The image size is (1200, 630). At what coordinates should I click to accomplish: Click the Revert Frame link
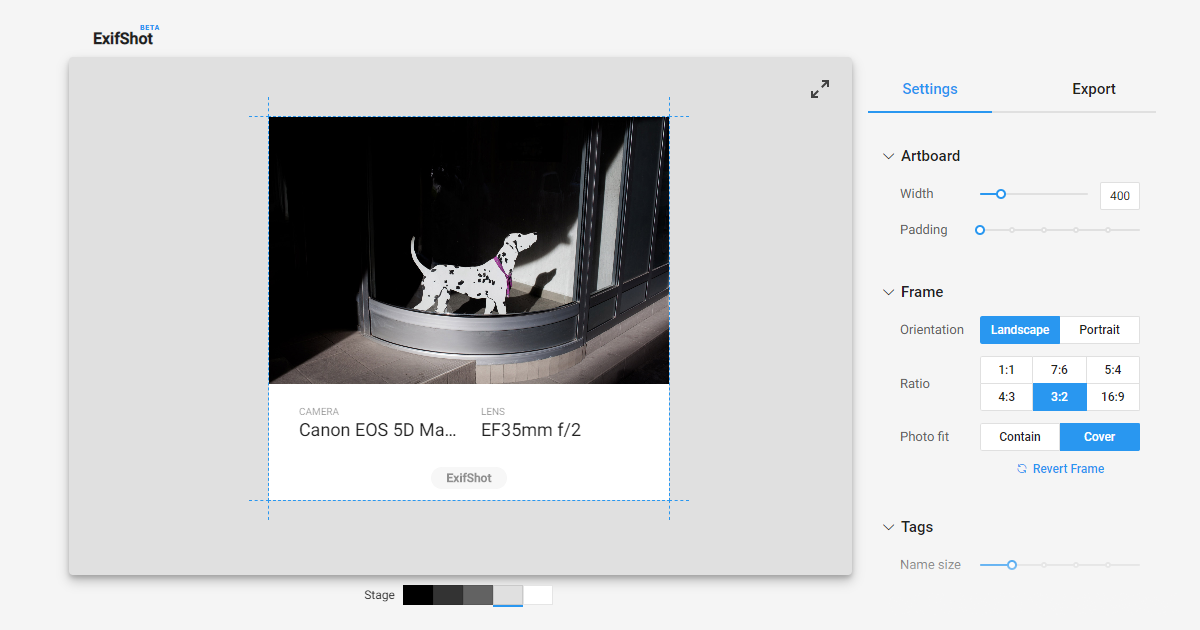coord(1068,468)
